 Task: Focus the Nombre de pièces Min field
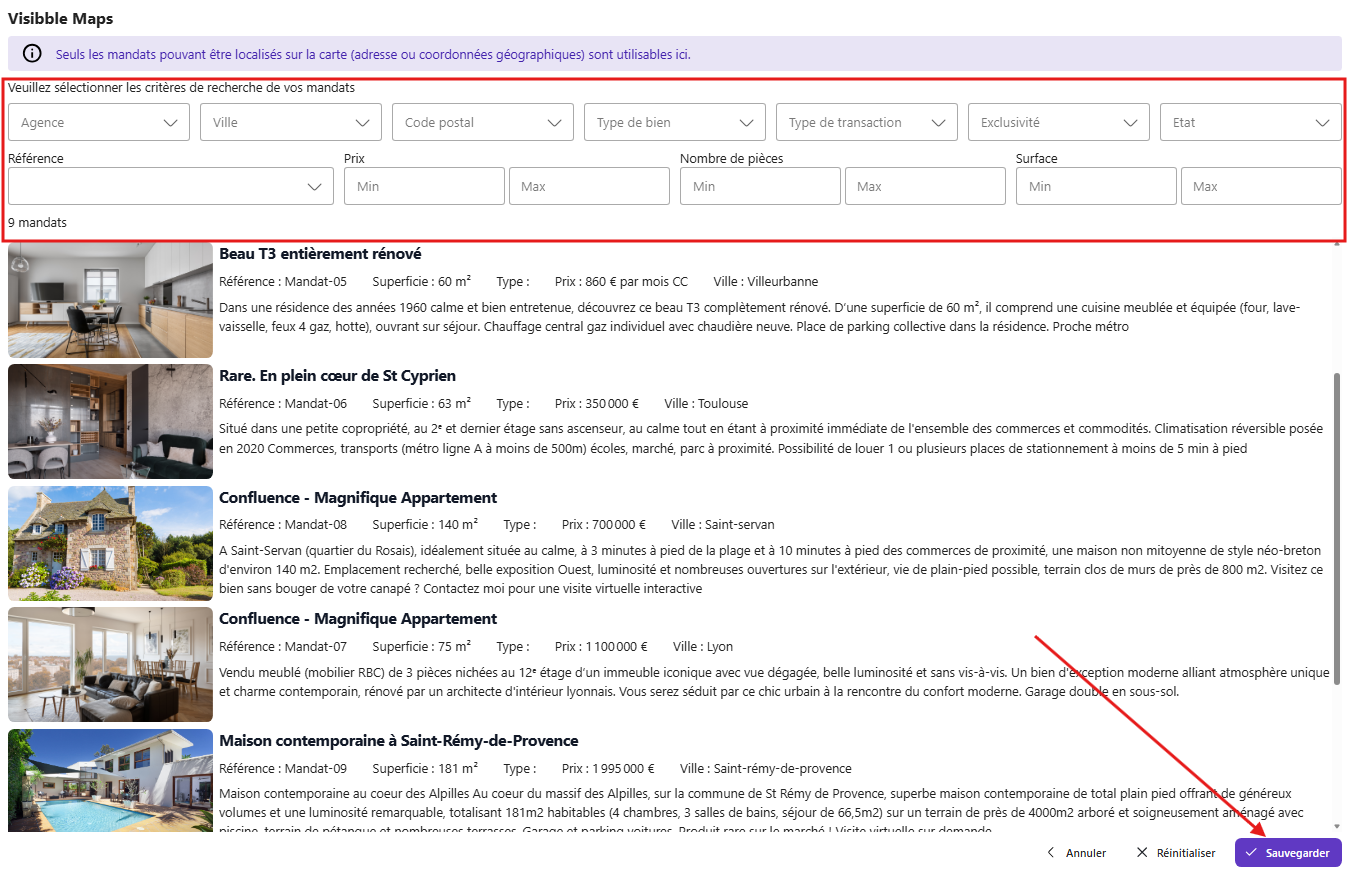(x=760, y=186)
